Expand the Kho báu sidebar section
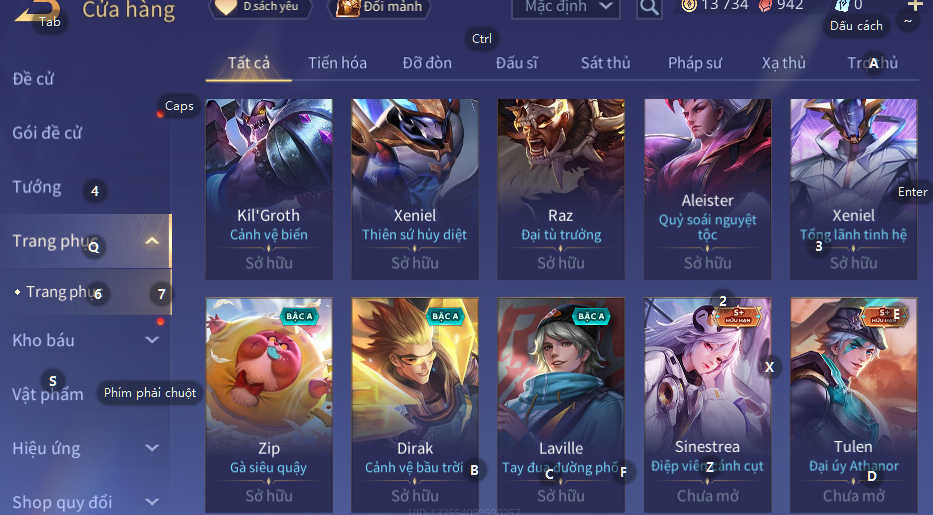The image size is (933, 515). click(152, 340)
